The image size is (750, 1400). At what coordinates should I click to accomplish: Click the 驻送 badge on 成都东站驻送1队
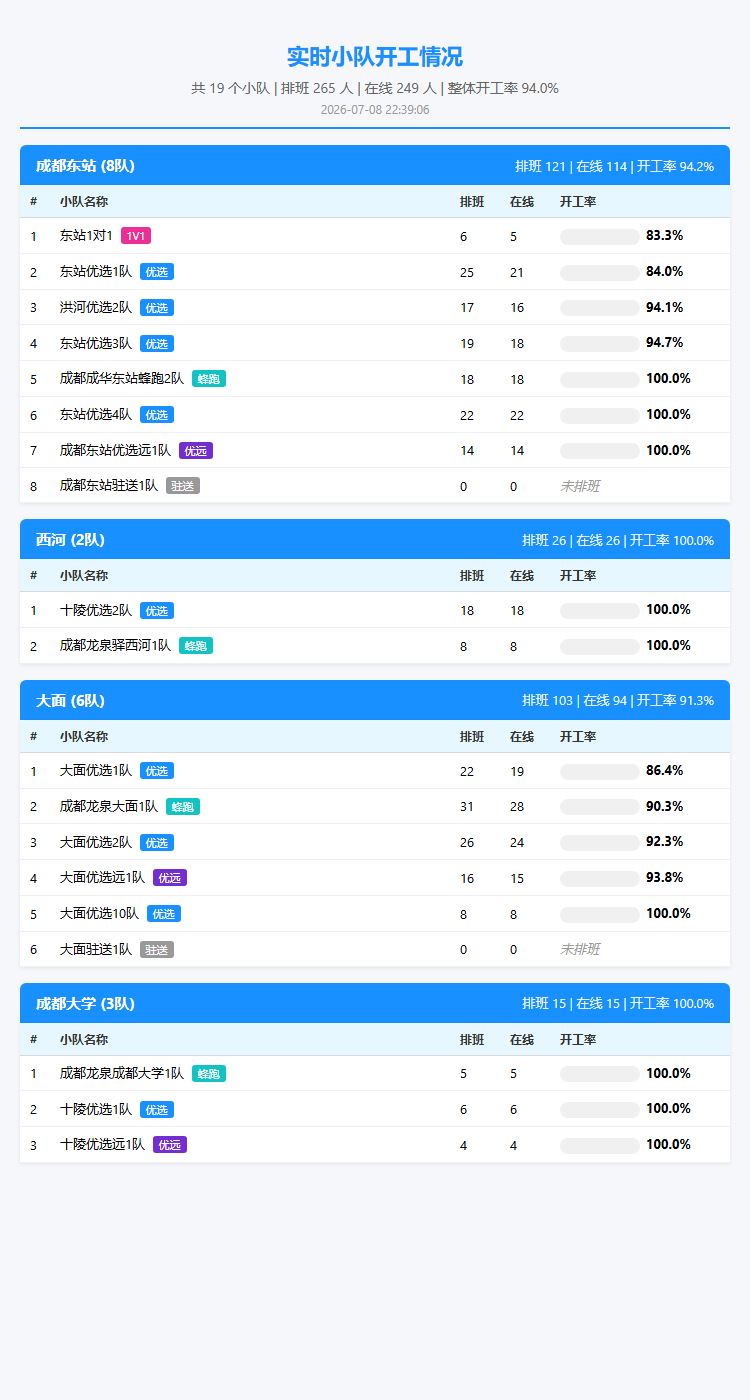[x=183, y=486]
